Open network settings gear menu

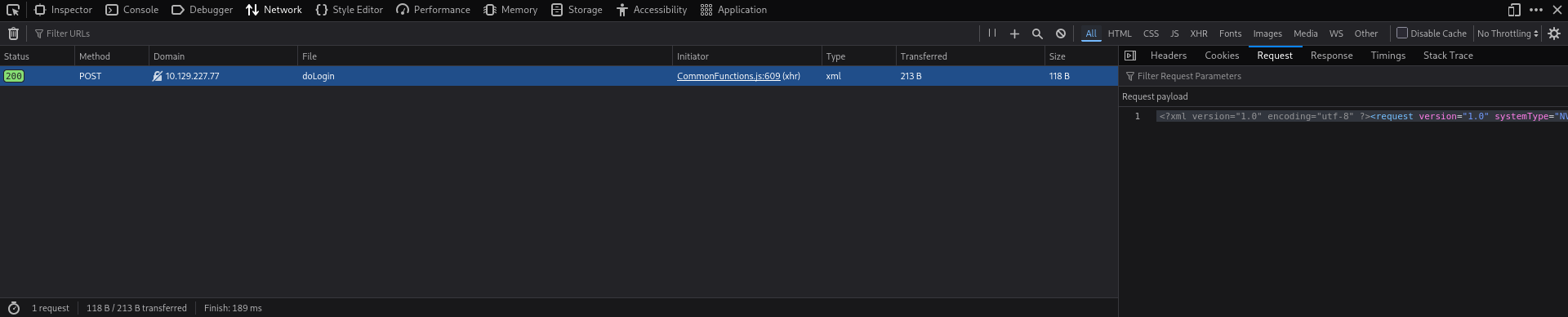pos(1554,33)
